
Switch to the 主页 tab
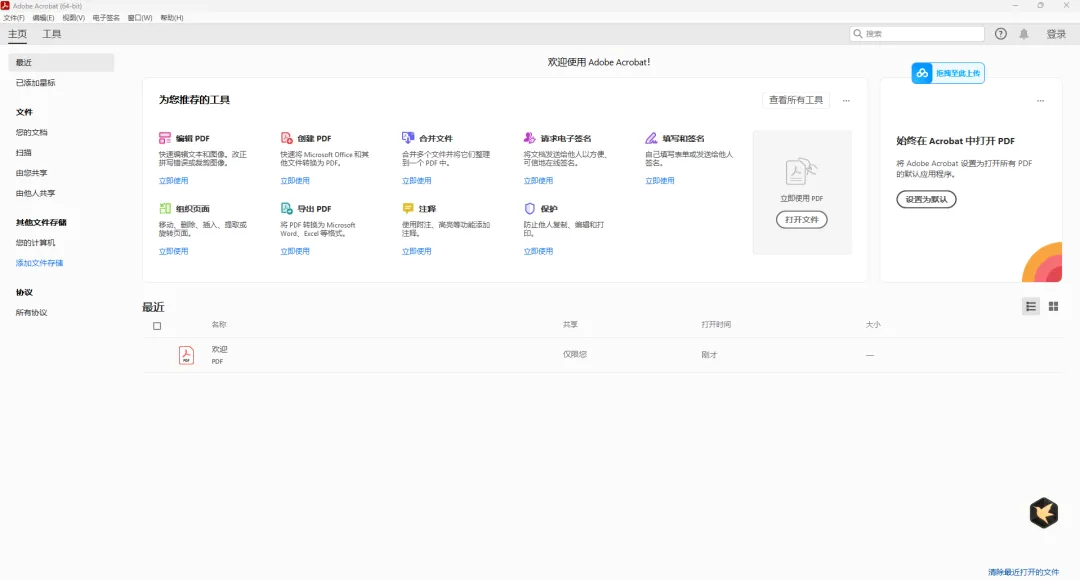click(x=17, y=34)
